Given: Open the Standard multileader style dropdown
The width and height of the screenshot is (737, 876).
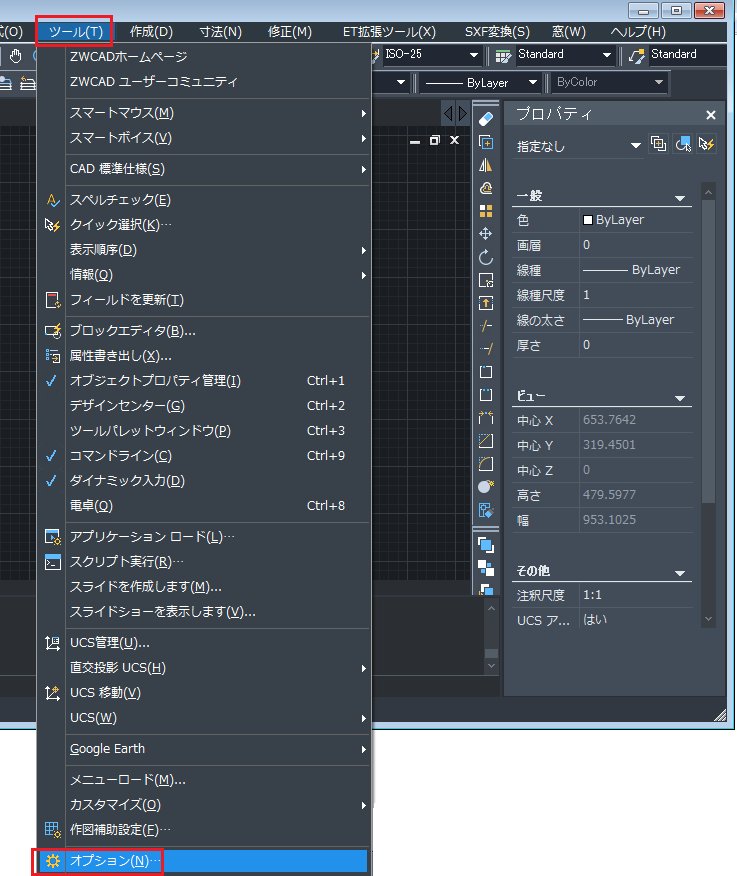Looking at the screenshot, I should point(688,55).
